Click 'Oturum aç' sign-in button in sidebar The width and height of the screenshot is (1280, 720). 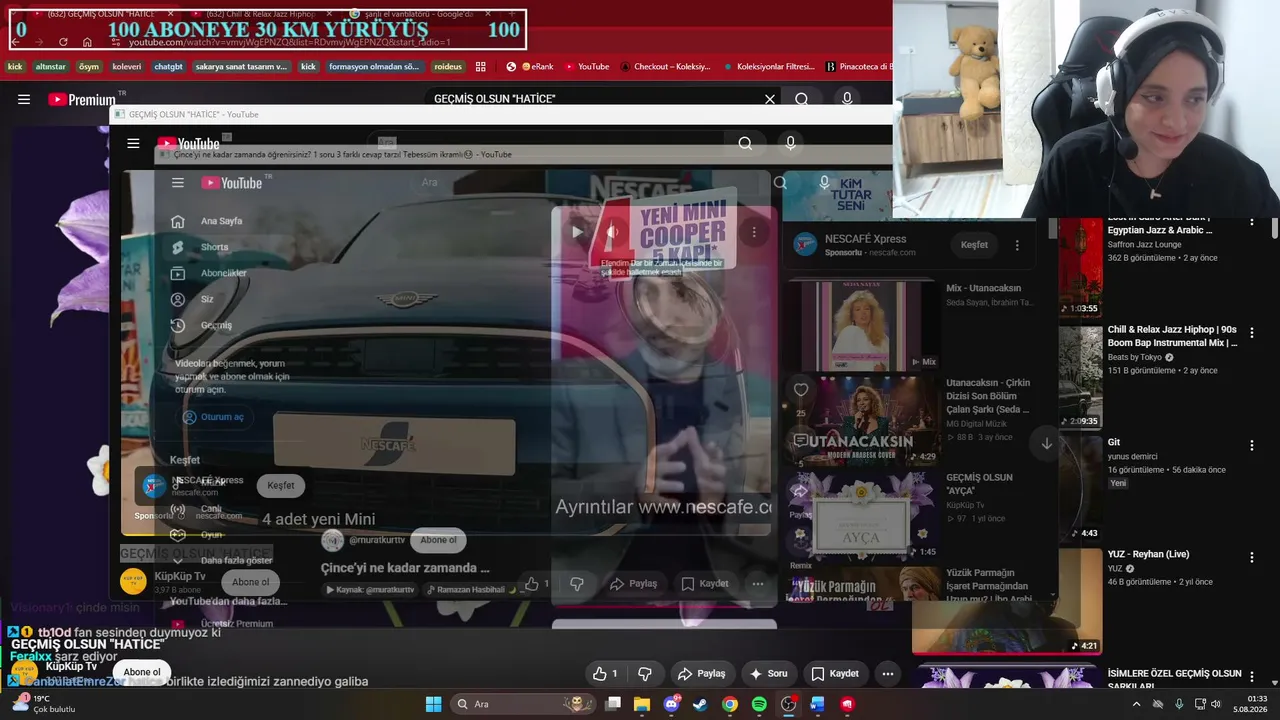(214, 417)
